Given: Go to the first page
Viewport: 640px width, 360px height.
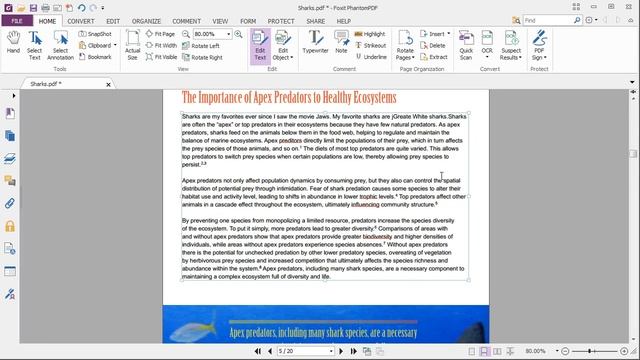Looking at the screenshot, I should pos(258,351).
